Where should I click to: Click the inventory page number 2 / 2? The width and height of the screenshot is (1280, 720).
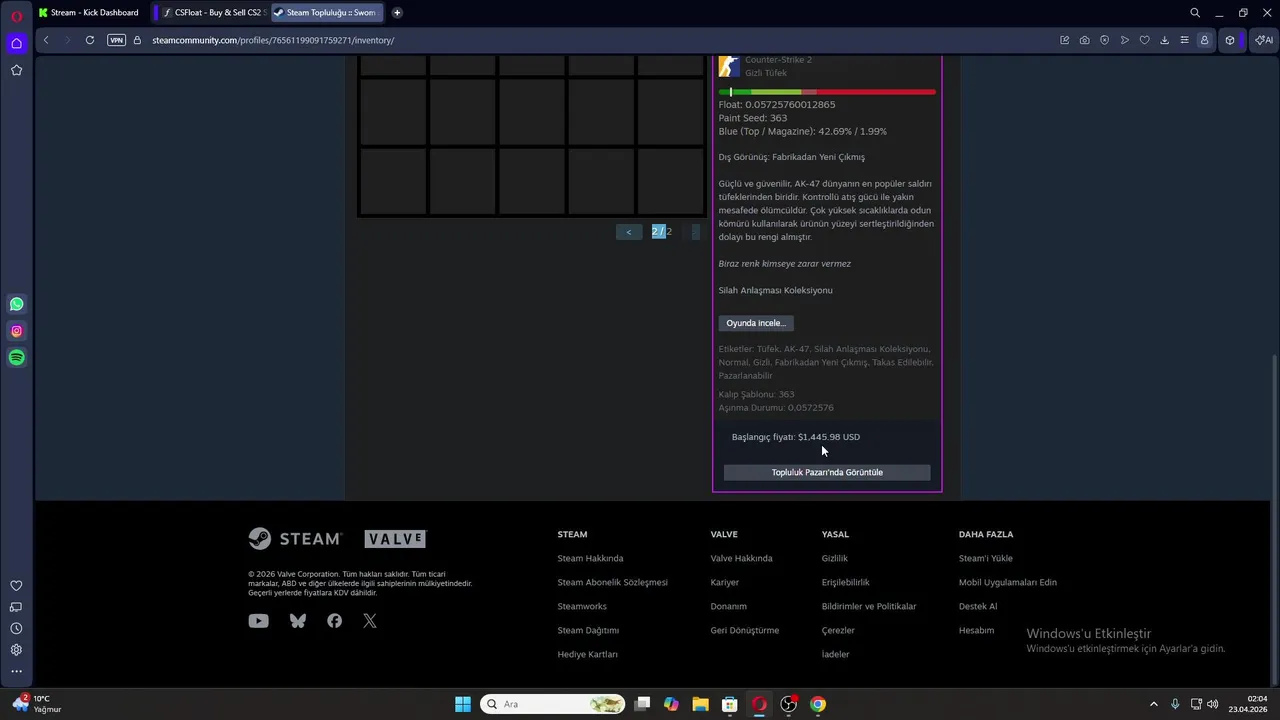coord(661,231)
